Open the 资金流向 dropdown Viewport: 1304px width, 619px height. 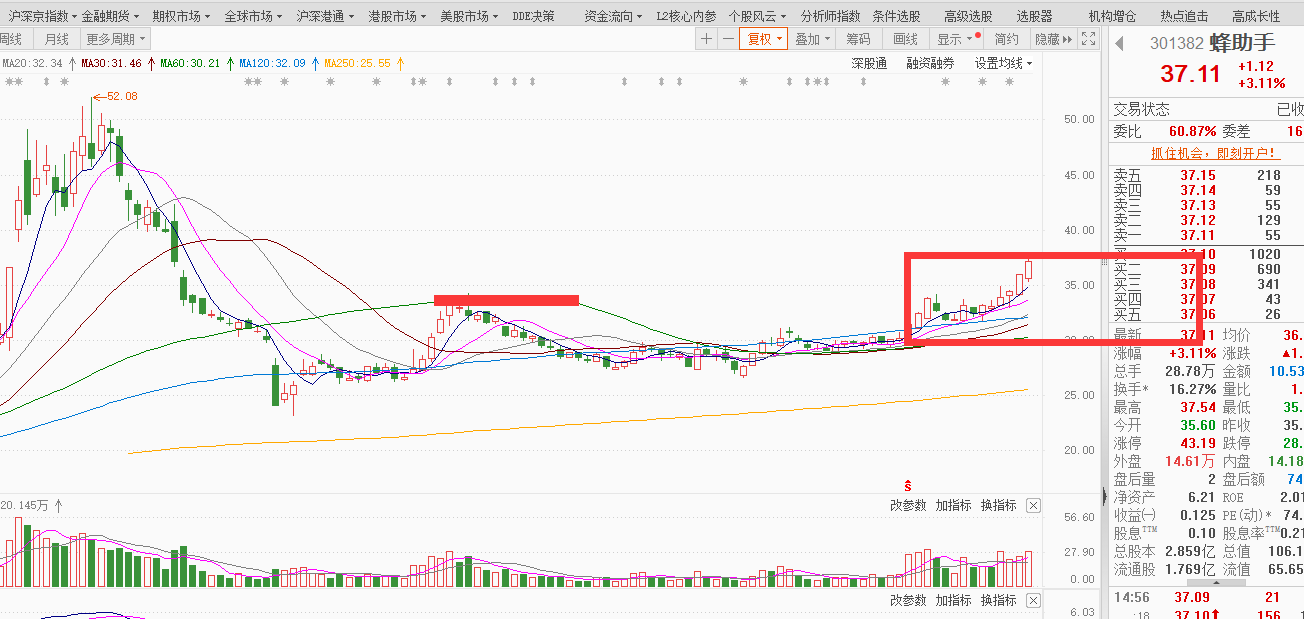click(613, 16)
